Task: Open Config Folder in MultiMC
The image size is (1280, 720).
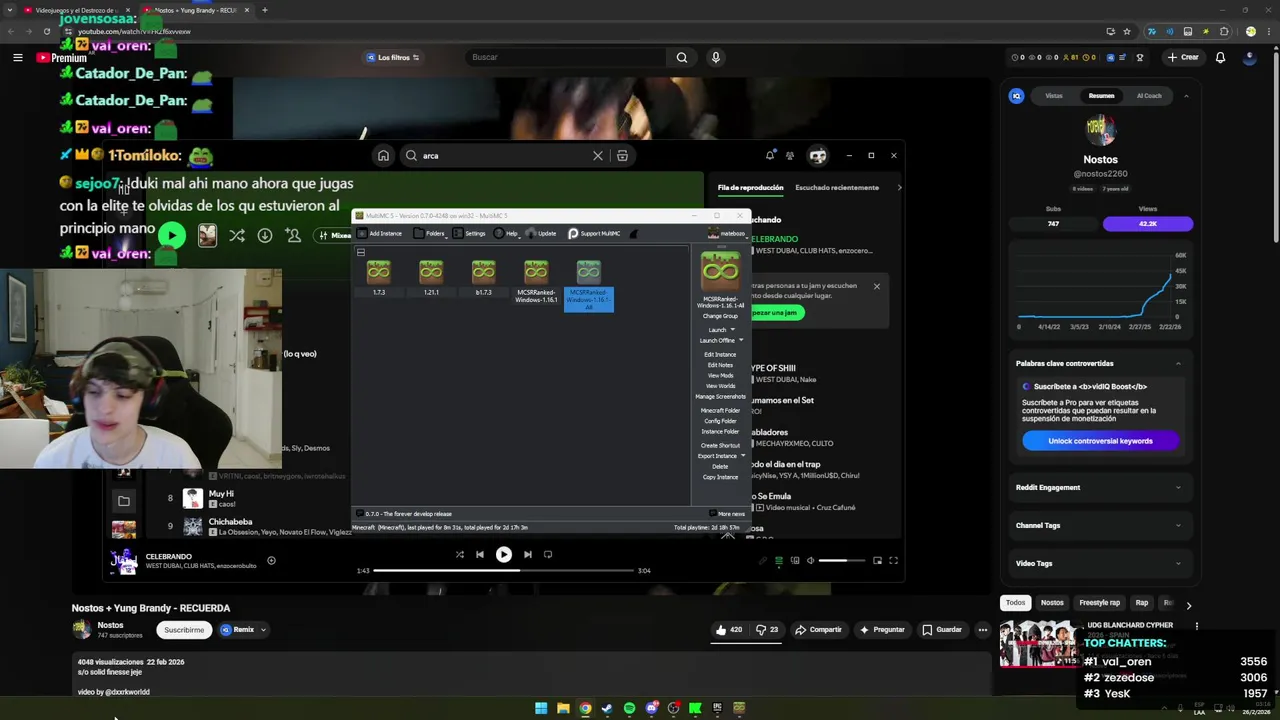Action: (720, 421)
